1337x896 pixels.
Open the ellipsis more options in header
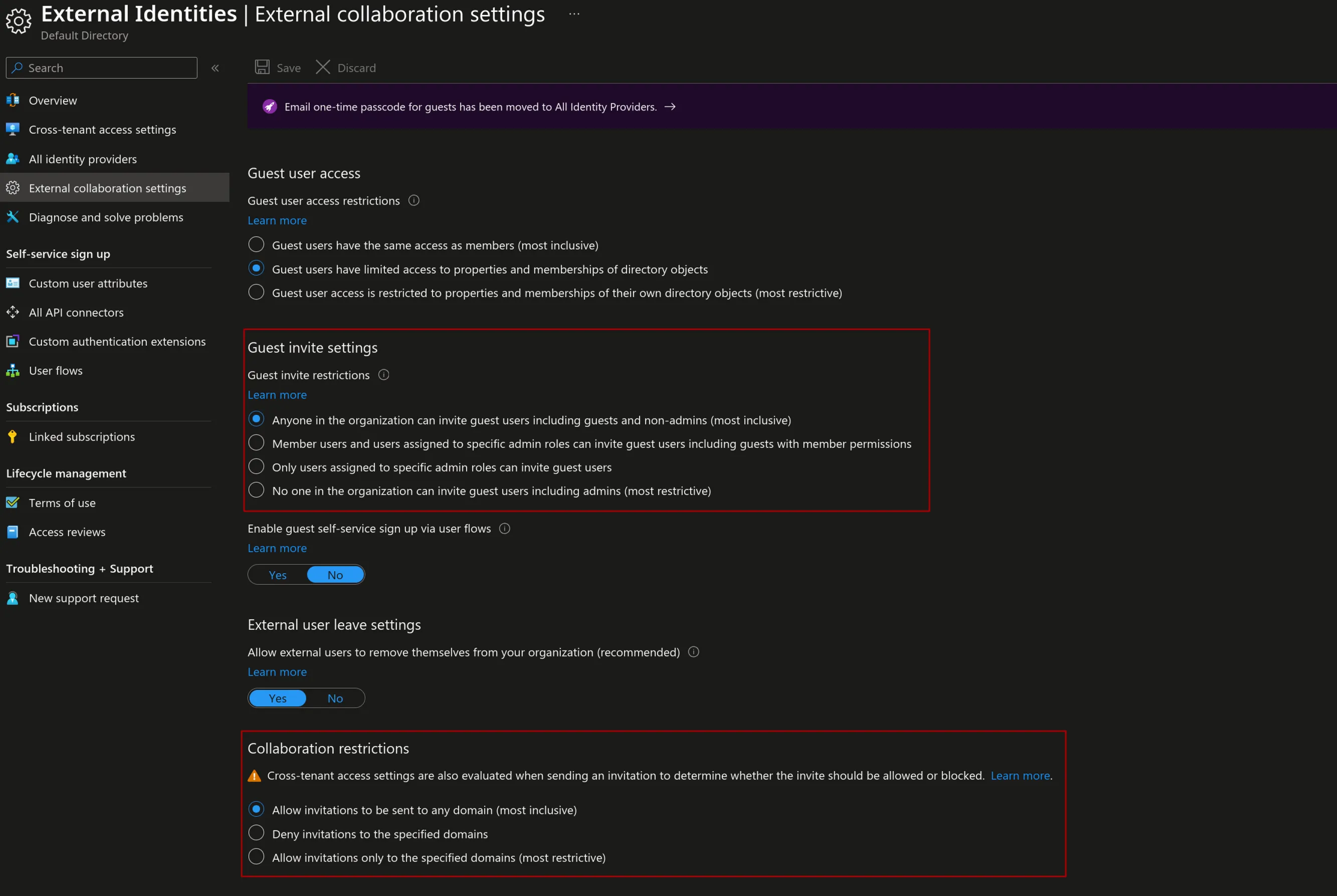point(574,15)
